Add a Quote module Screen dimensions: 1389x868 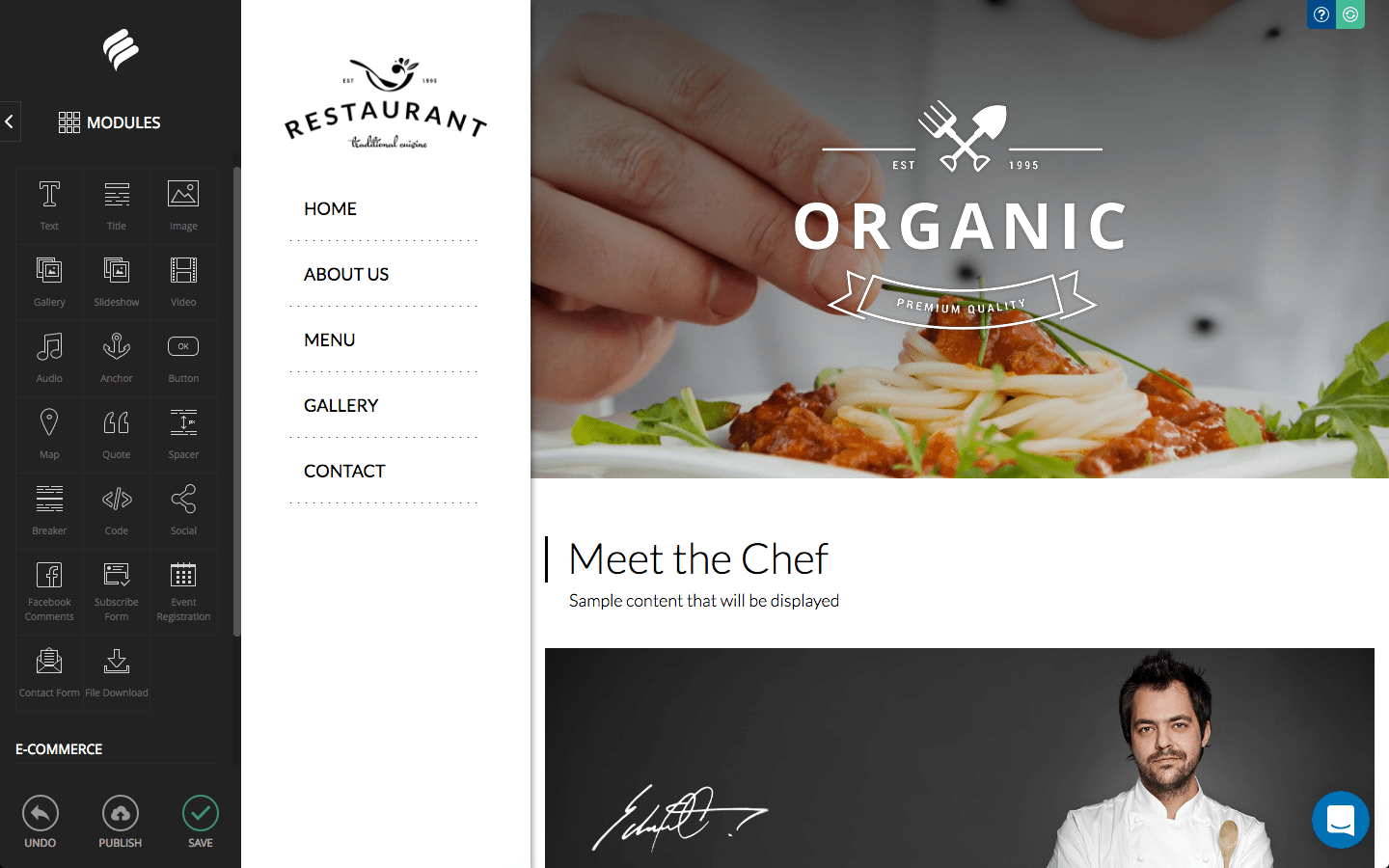117,434
